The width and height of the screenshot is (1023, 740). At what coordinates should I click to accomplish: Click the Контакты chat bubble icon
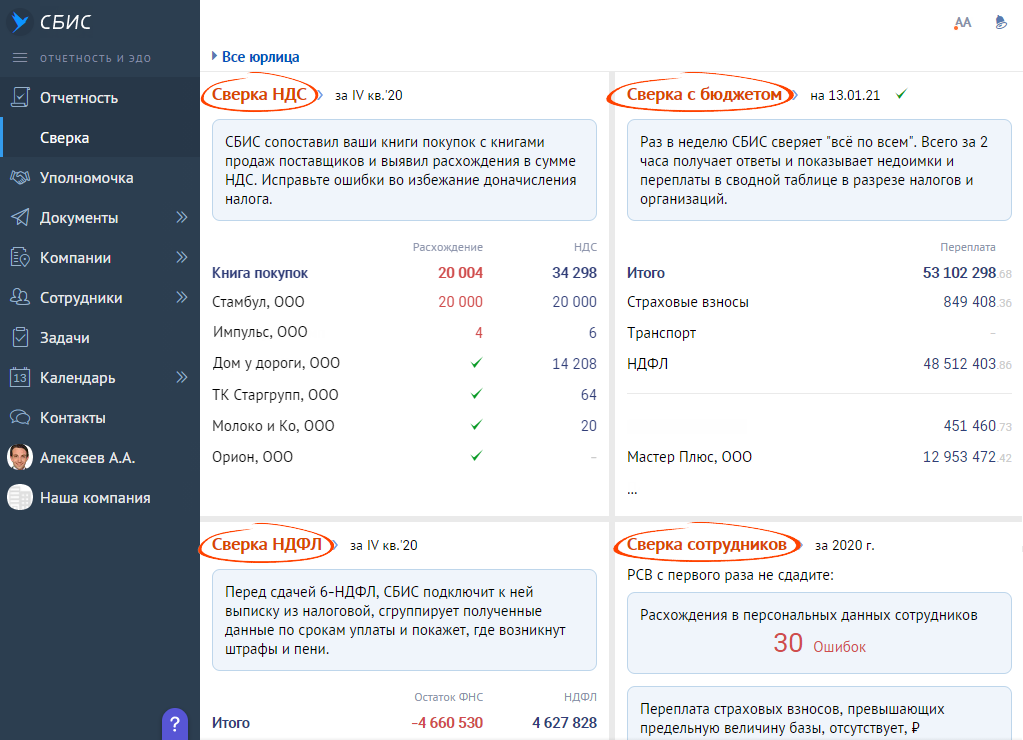tap(20, 417)
